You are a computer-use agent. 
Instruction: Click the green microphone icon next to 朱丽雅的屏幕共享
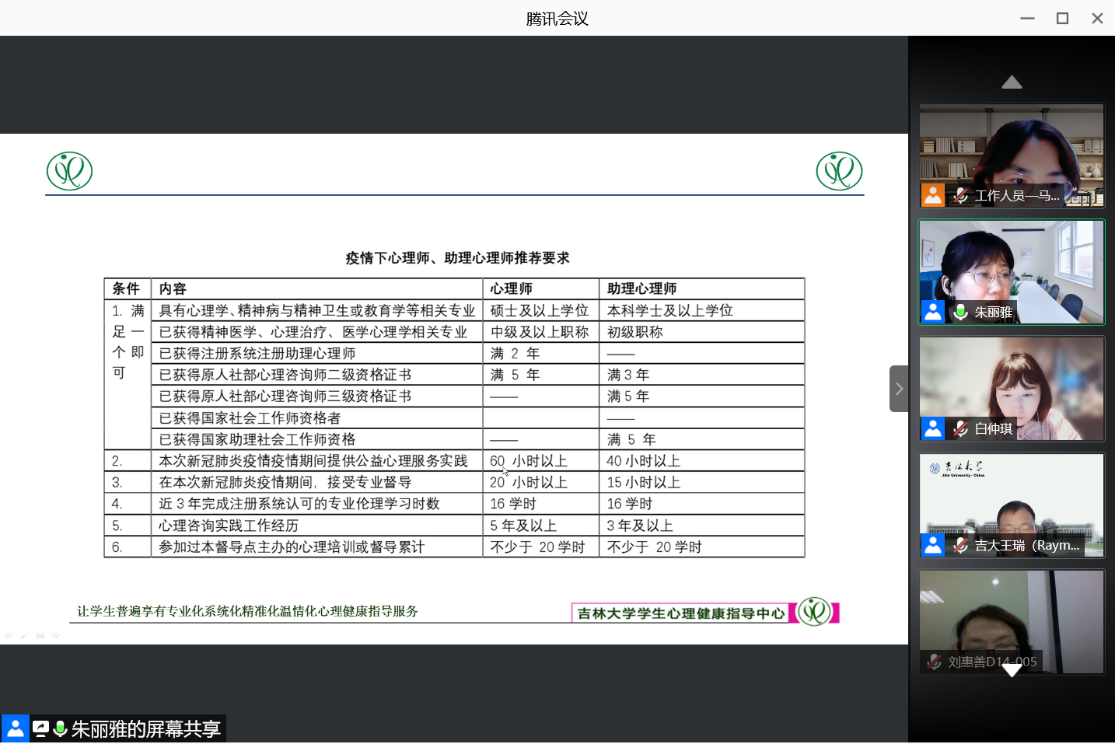click(60, 728)
